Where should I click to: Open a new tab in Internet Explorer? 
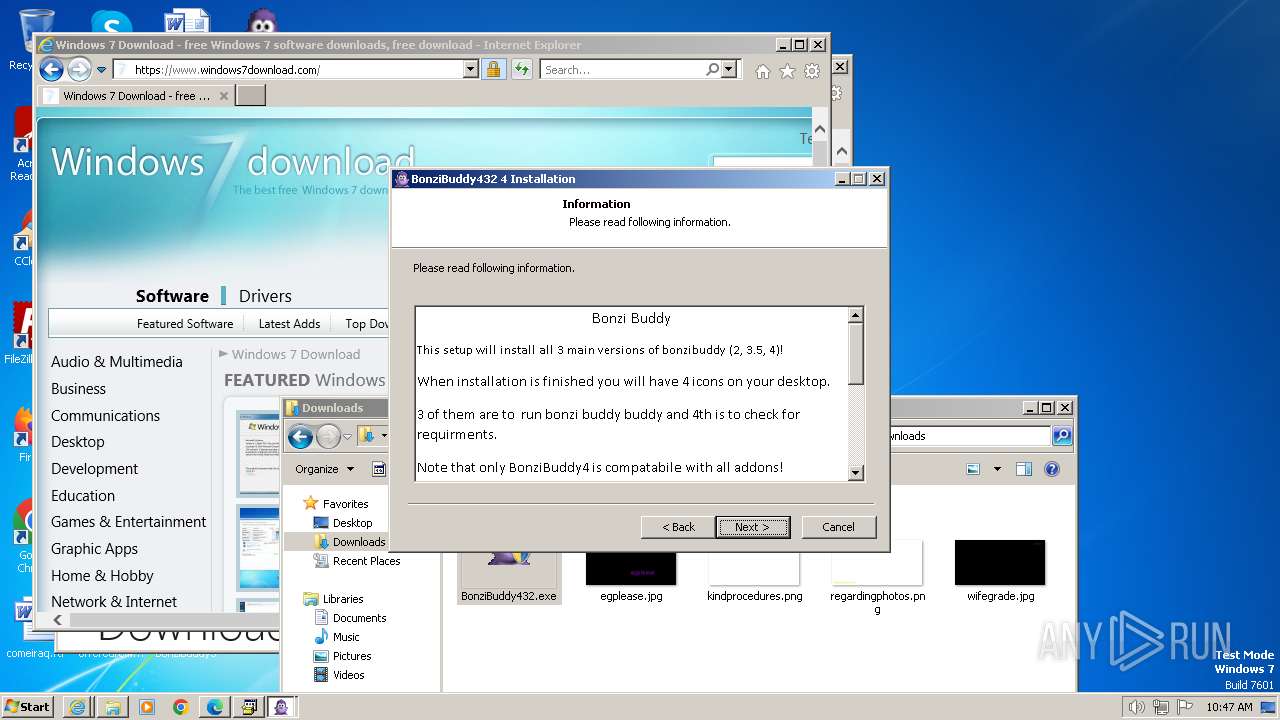[x=250, y=96]
